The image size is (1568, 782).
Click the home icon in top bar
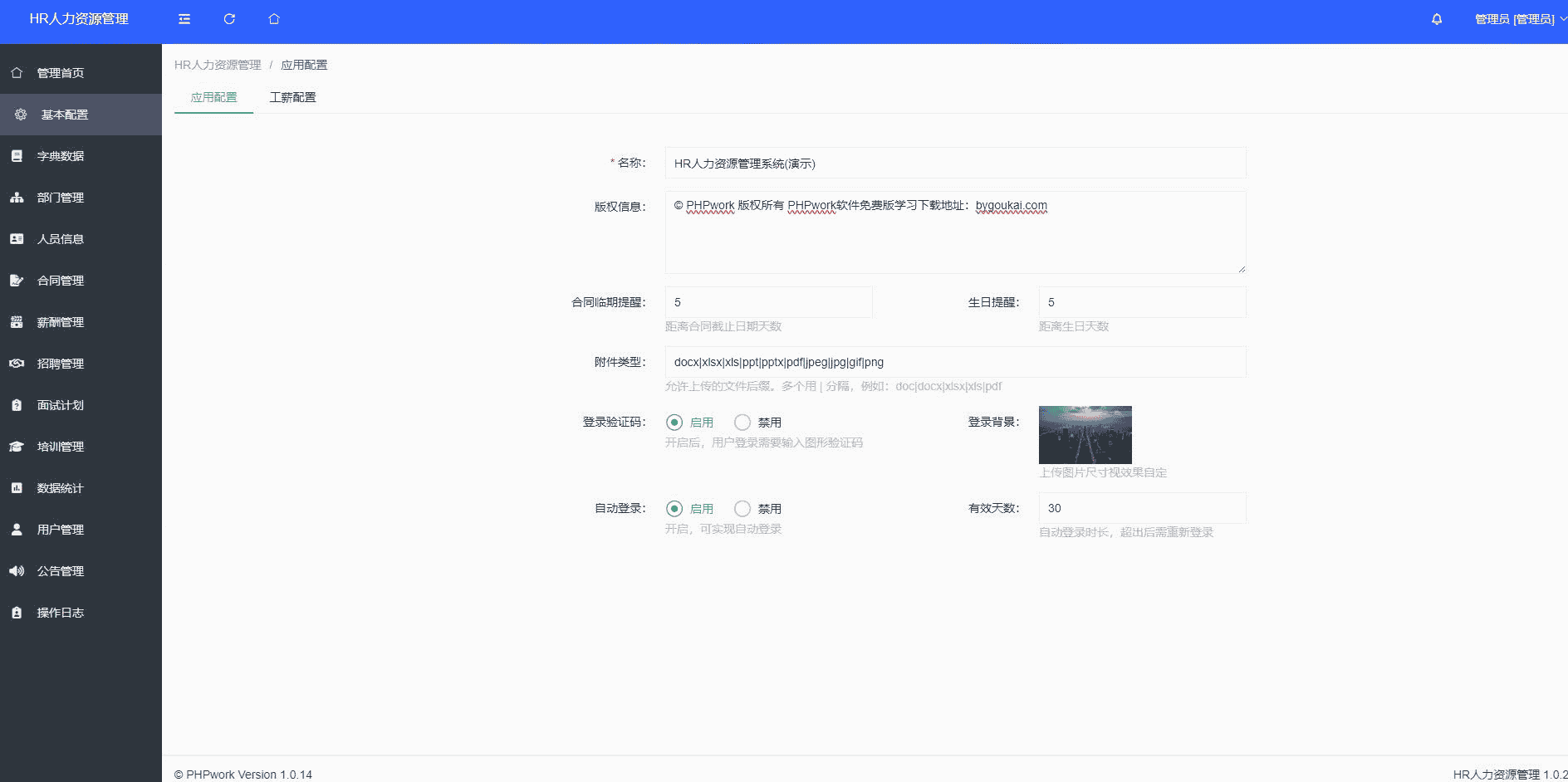[274, 19]
